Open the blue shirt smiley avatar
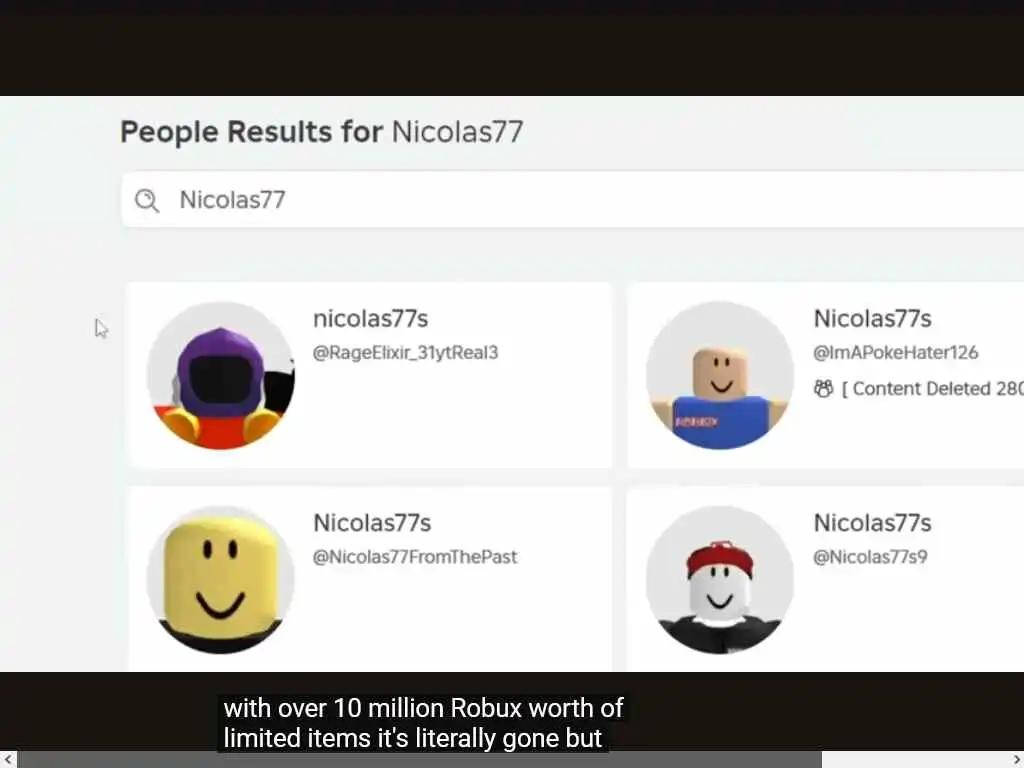Image resolution: width=1024 pixels, height=768 pixels. pos(720,376)
